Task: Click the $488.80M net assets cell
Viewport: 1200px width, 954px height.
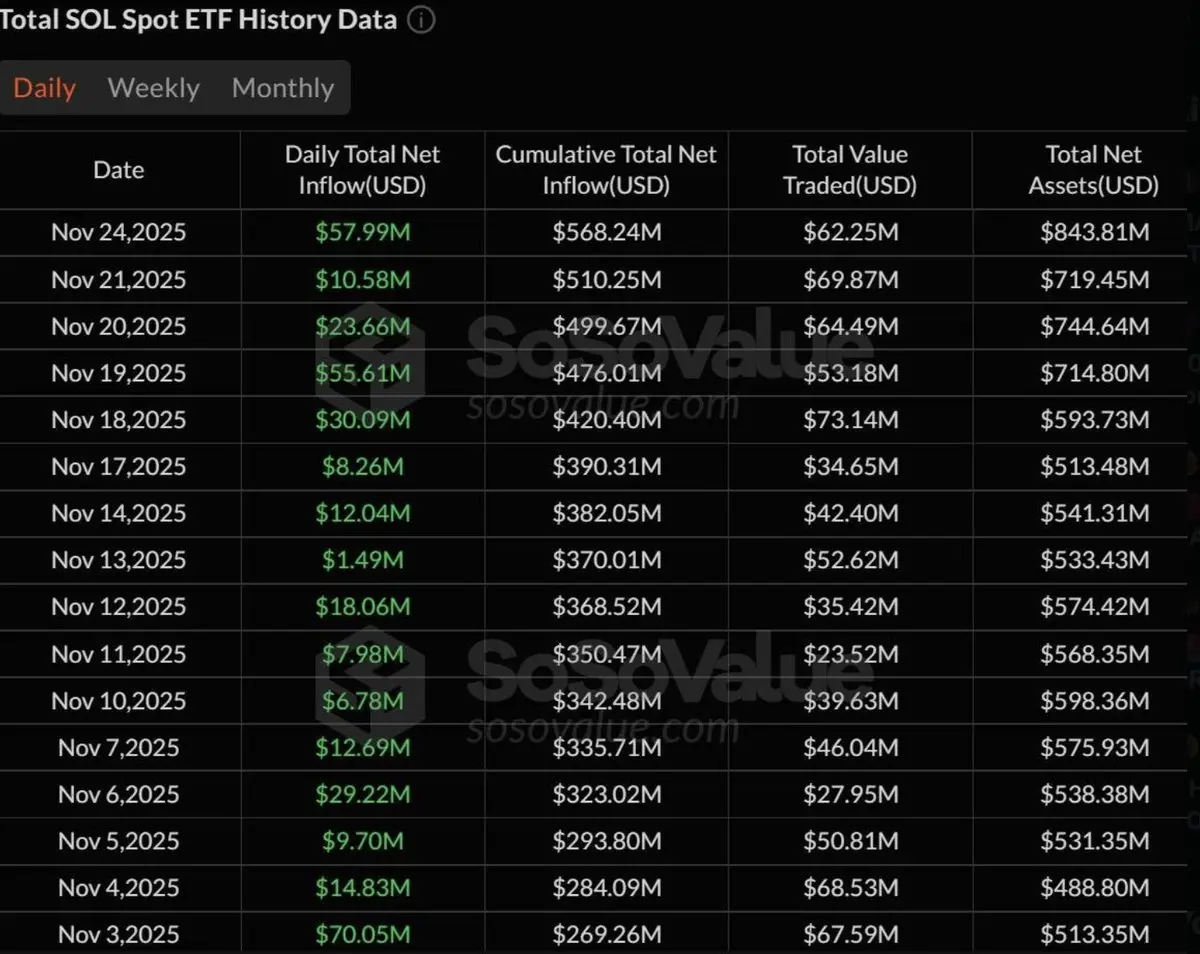Action: tap(1094, 887)
